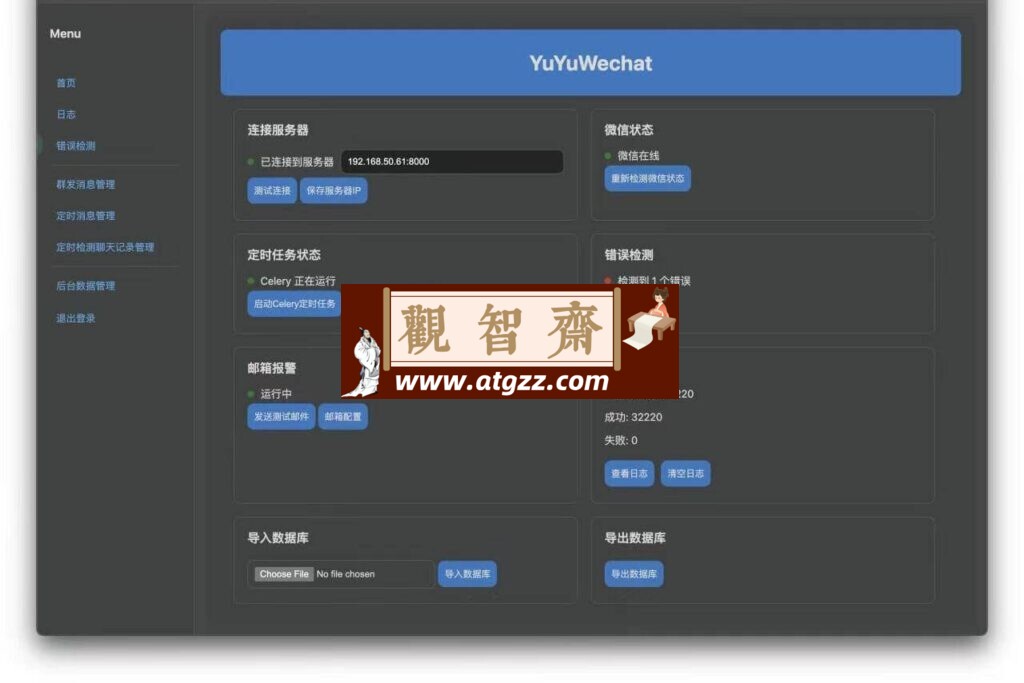
Task: Start Celery with 启动Celery定时任务 button
Action: 294,304
